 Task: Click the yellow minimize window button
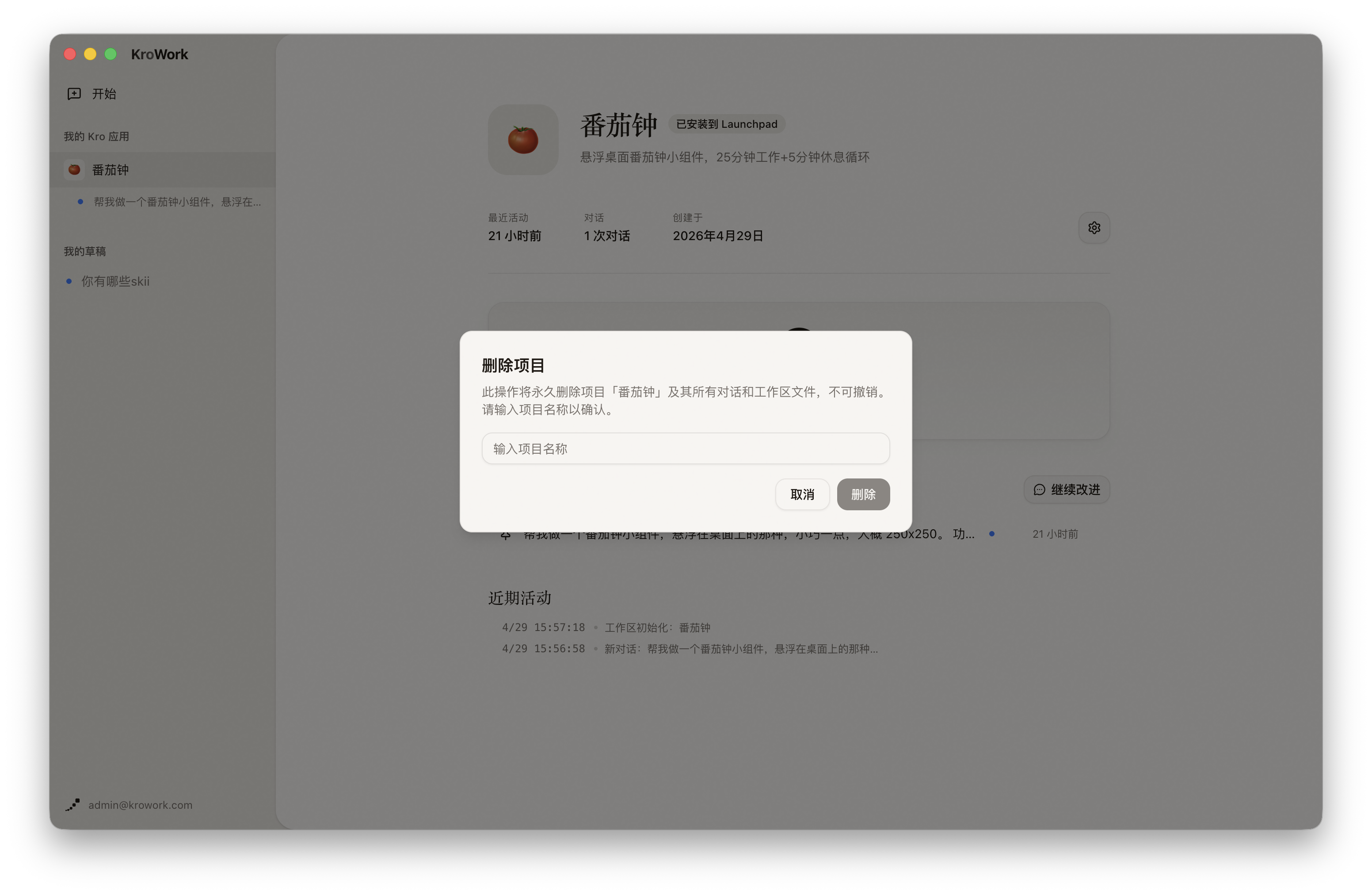(90, 54)
